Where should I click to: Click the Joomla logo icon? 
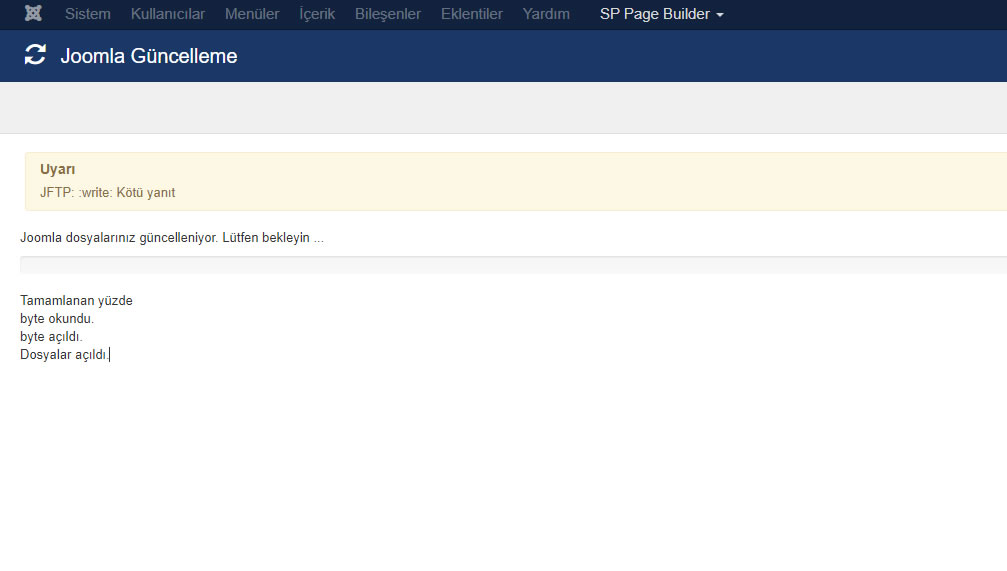33,13
